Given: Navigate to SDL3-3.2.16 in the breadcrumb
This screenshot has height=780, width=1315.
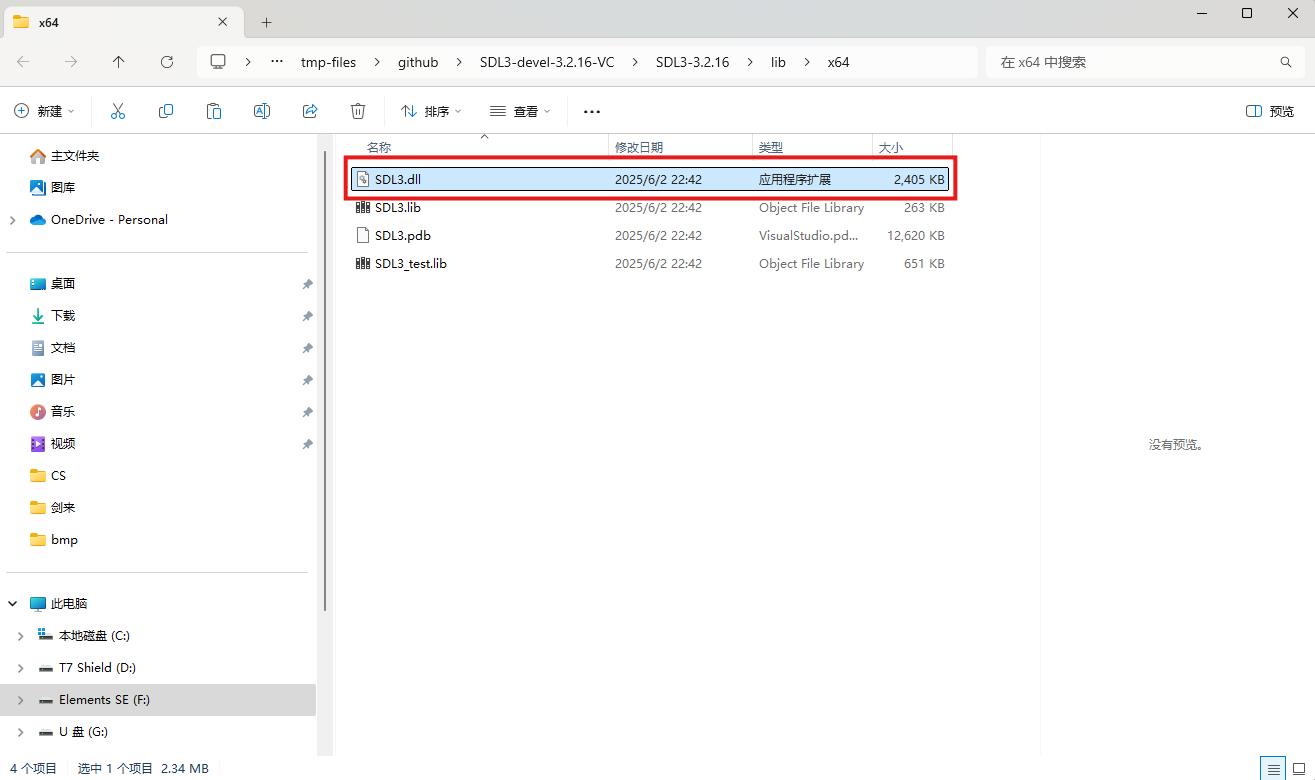Looking at the screenshot, I should pyautogui.click(x=692, y=61).
